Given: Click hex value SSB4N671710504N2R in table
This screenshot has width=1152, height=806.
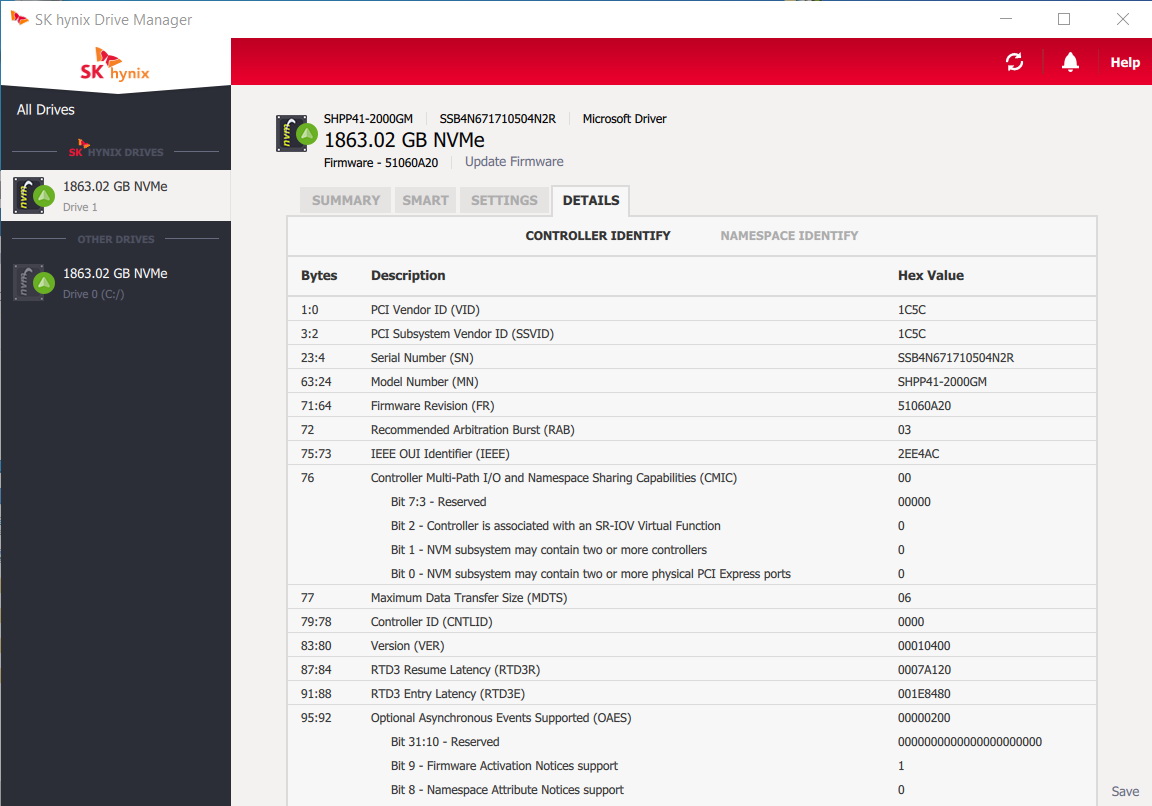Looking at the screenshot, I should coord(955,358).
